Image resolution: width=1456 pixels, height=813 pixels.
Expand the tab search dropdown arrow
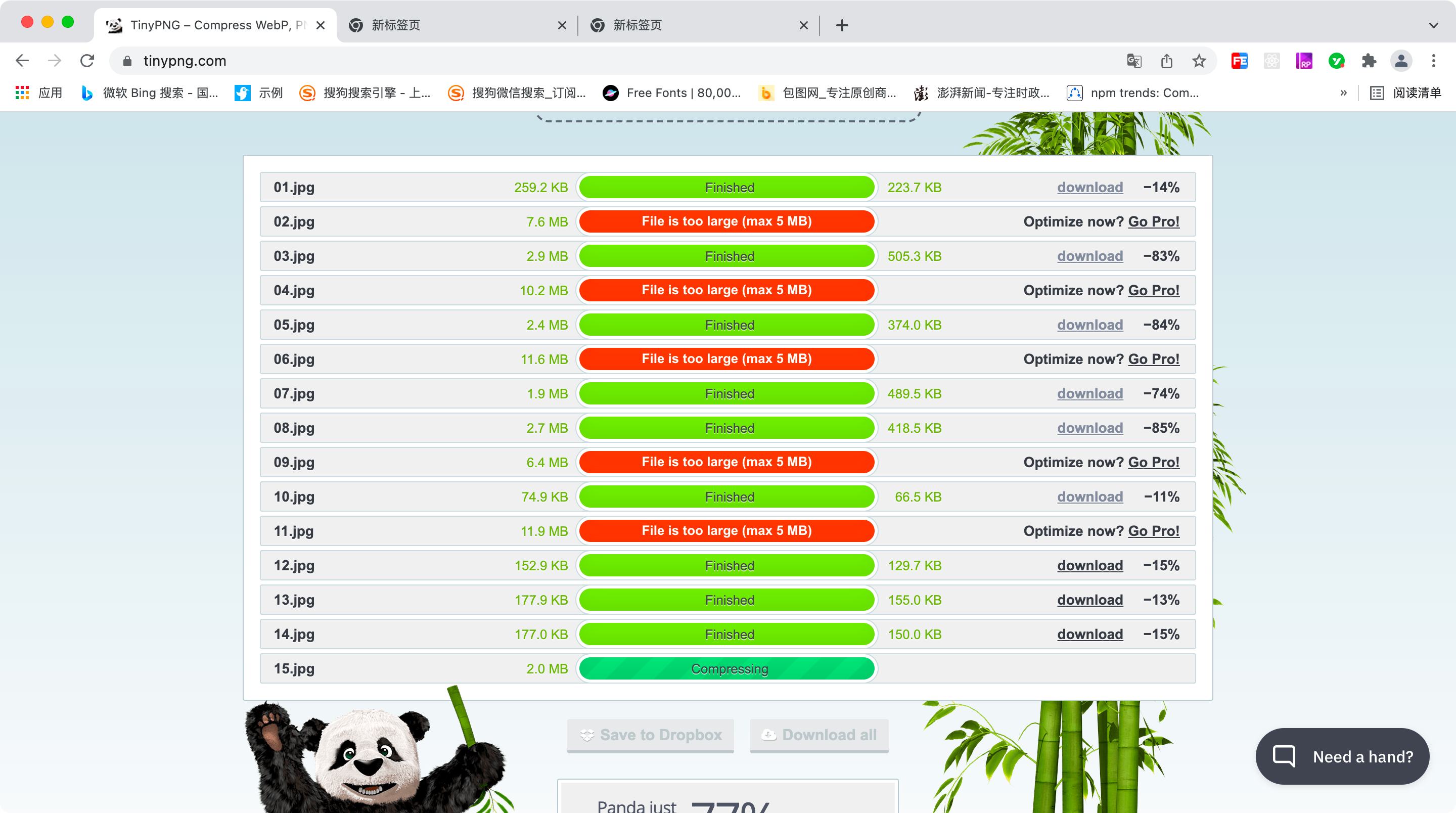(x=1433, y=25)
